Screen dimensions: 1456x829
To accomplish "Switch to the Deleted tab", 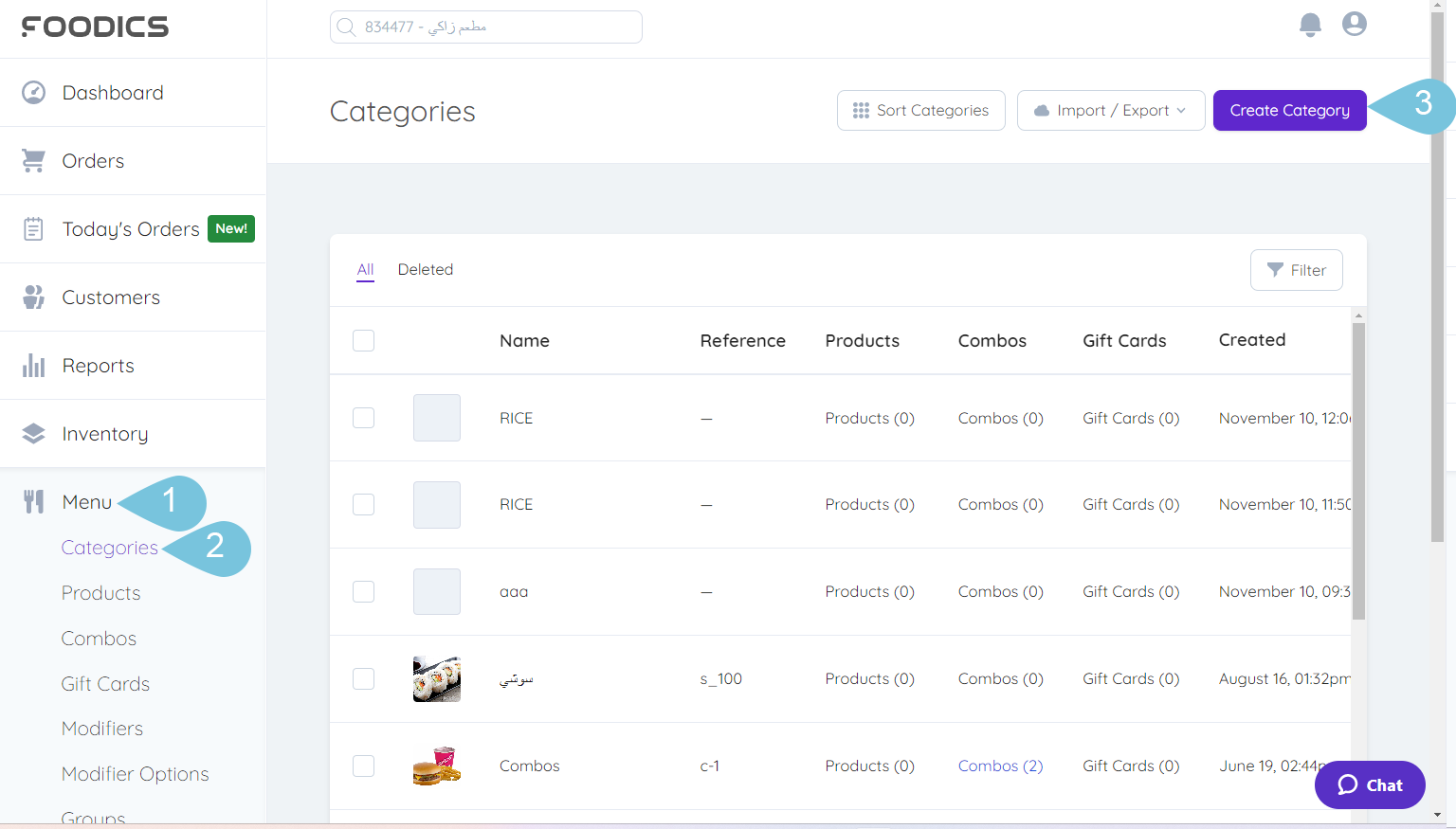I will point(426,269).
